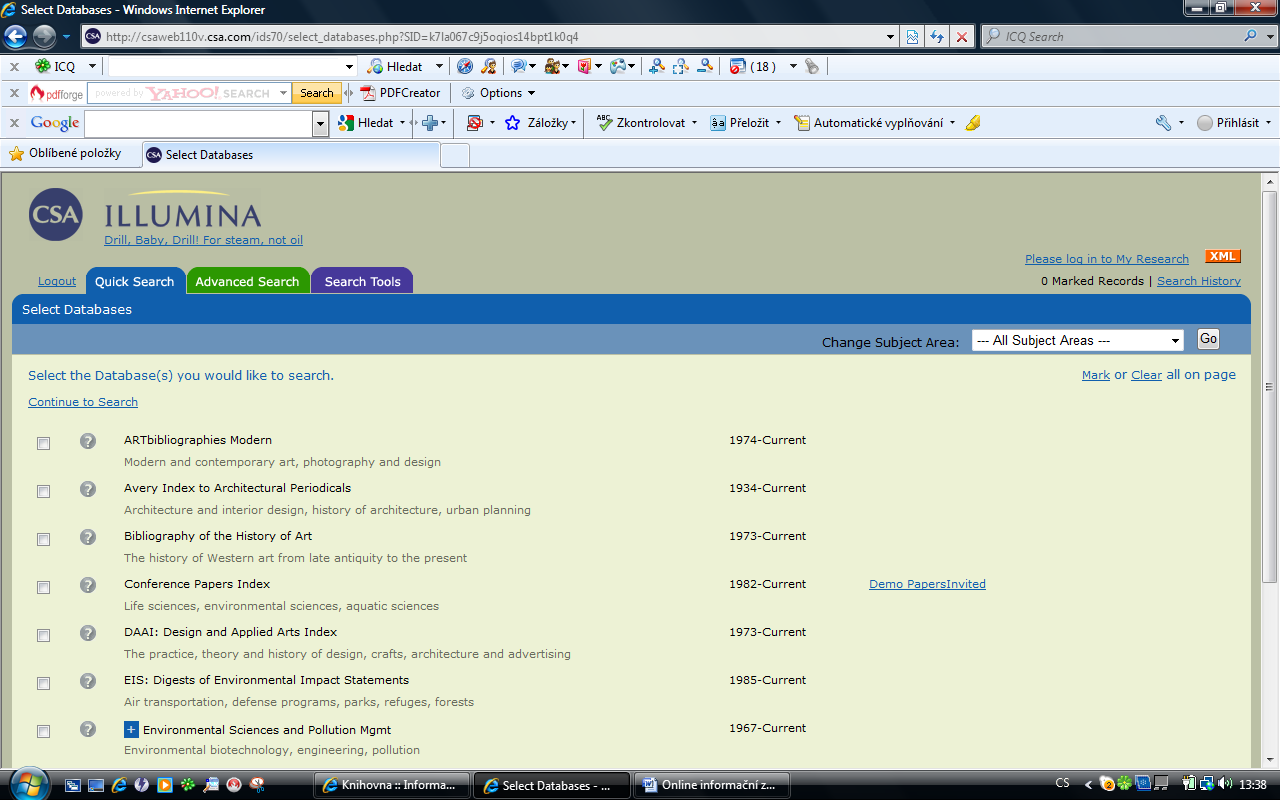Click the Clear all on page link

(x=1146, y=375)
